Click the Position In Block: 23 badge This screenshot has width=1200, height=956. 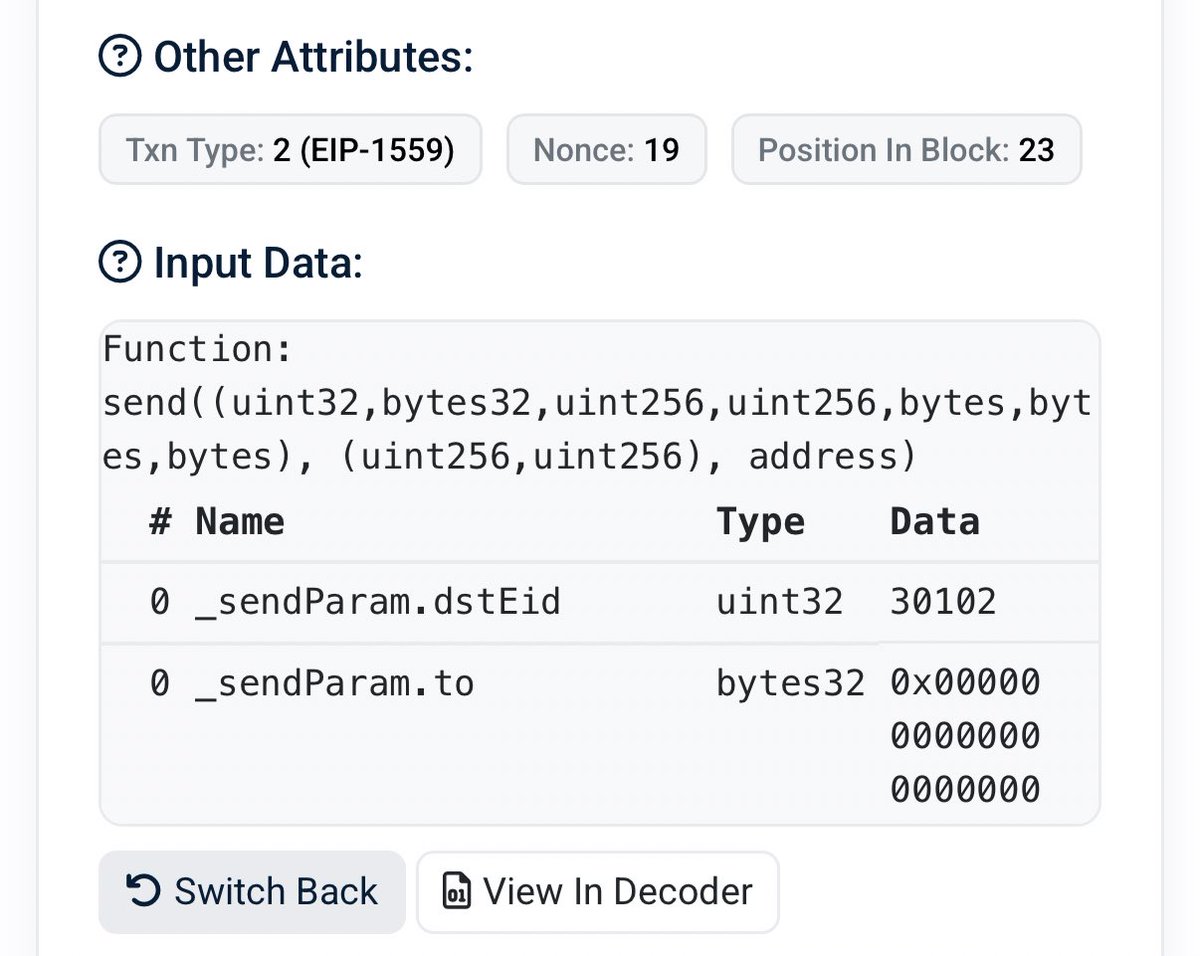tap(907, 150)
